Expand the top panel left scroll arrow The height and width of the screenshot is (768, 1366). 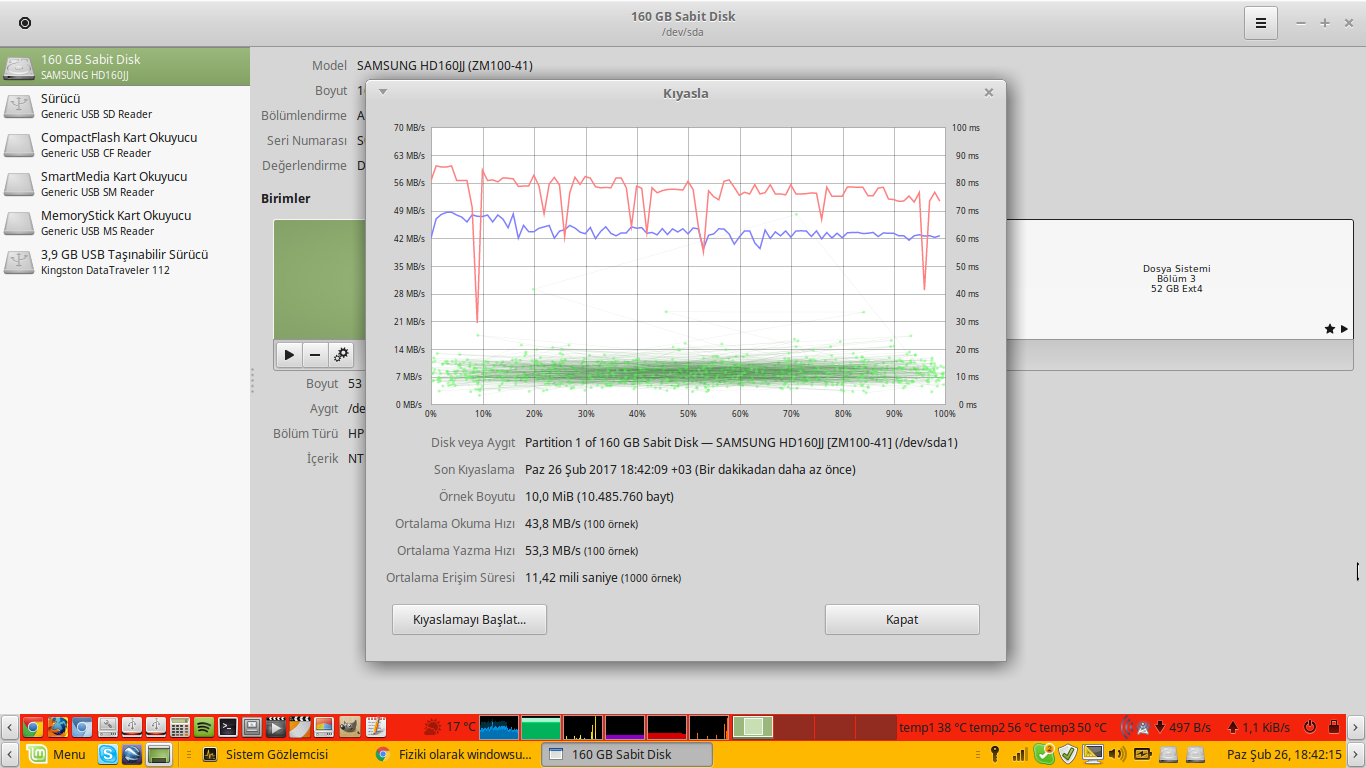coord(10,727)
